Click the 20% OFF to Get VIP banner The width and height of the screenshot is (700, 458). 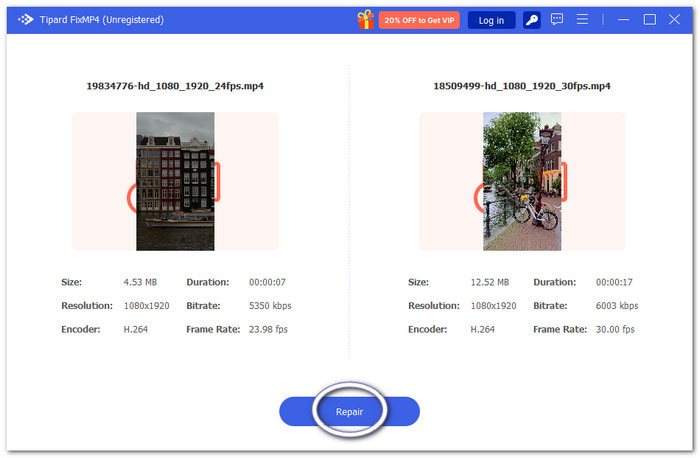[419, 20]
